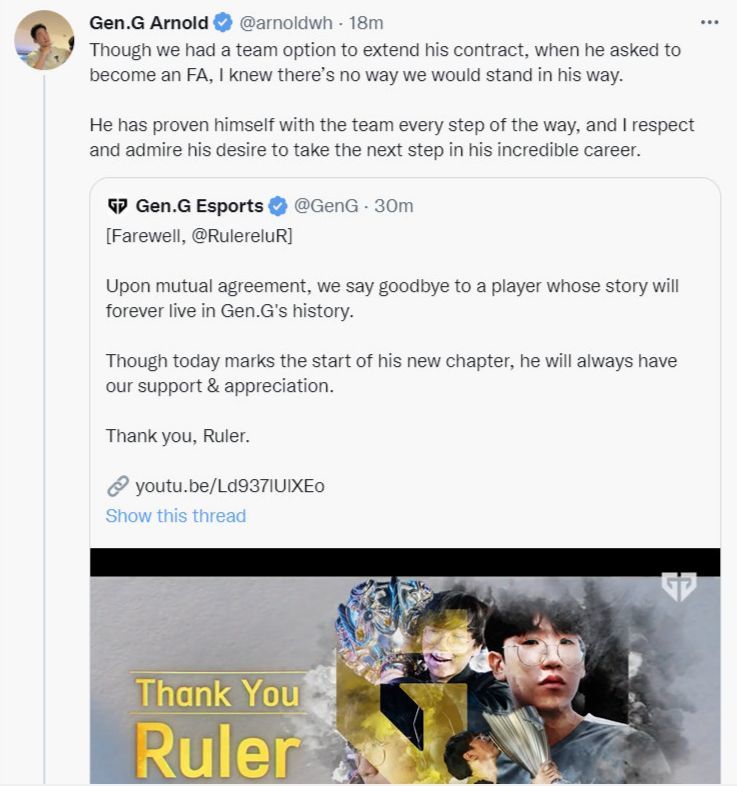
Task: Click the 30m timestamp in quoted tweet
Action: [x=393, y=206]
